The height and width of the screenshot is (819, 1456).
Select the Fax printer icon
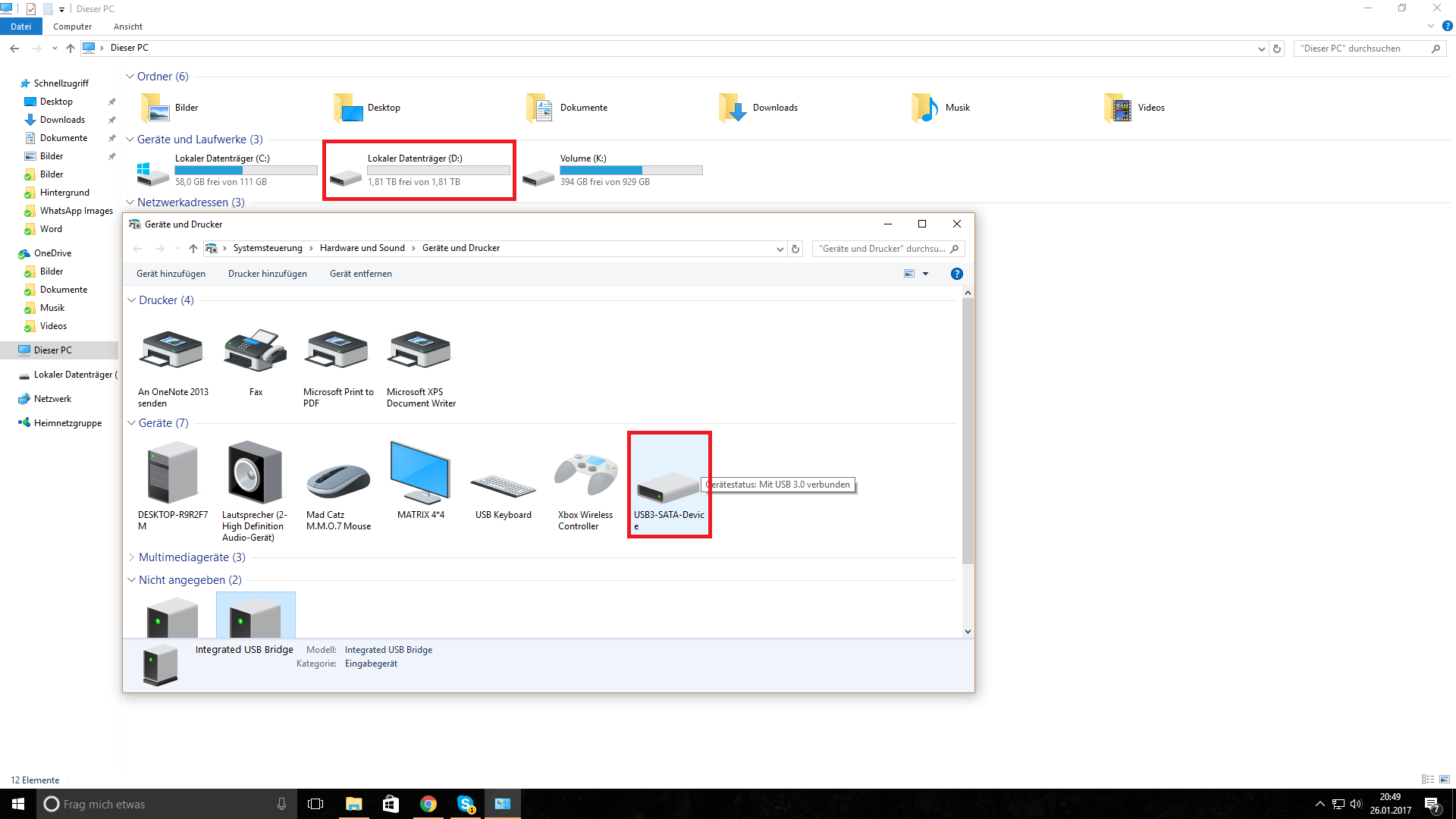(256, 350)
